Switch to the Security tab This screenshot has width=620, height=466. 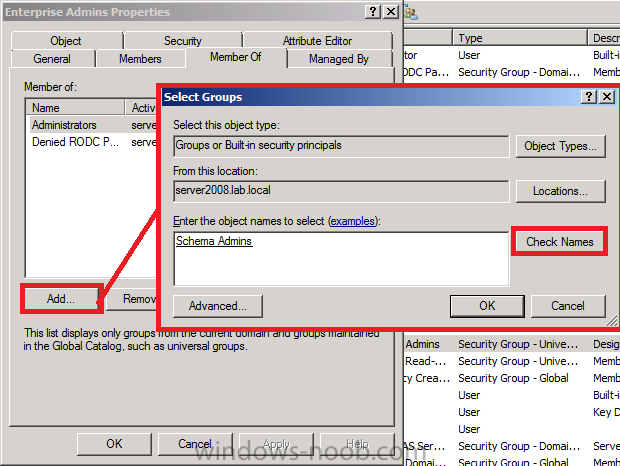(183, 40)
